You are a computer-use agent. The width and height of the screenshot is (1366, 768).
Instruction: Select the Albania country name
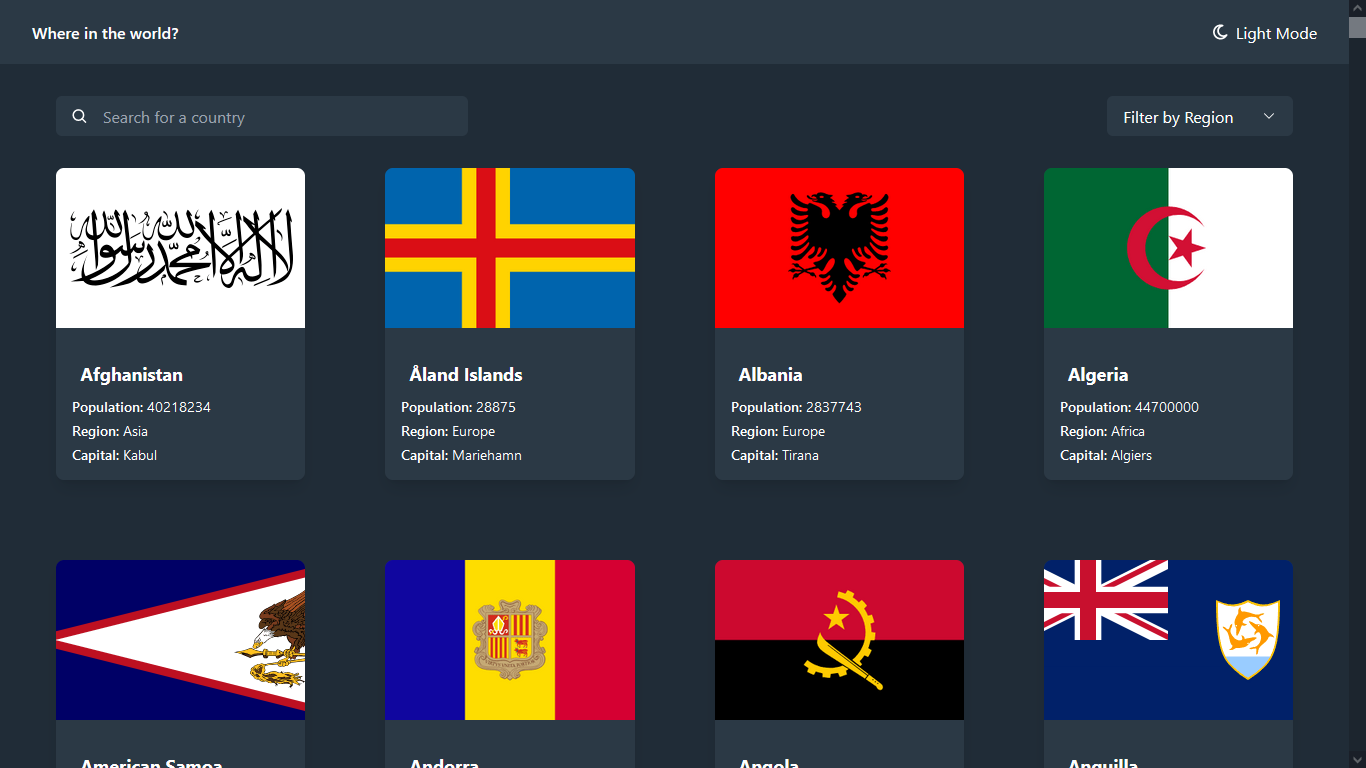coord(770,375)
